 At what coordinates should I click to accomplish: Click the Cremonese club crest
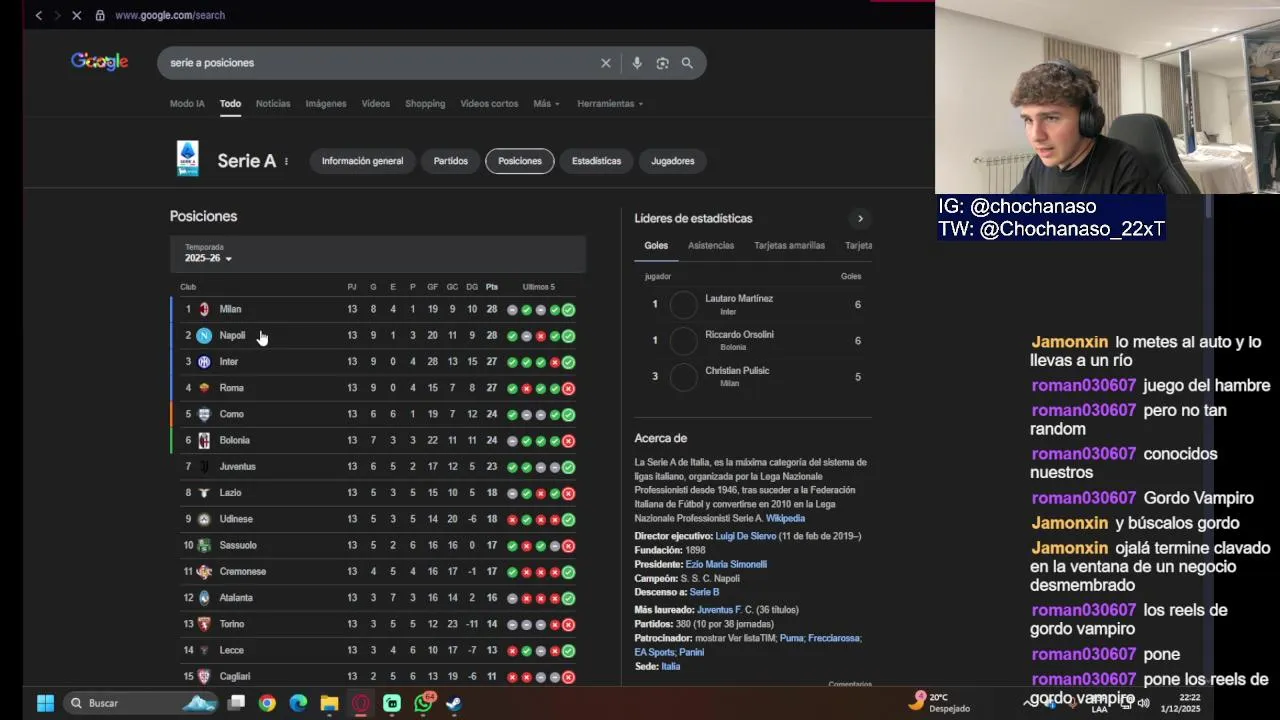pyautogui.click(x=204, y=571)
